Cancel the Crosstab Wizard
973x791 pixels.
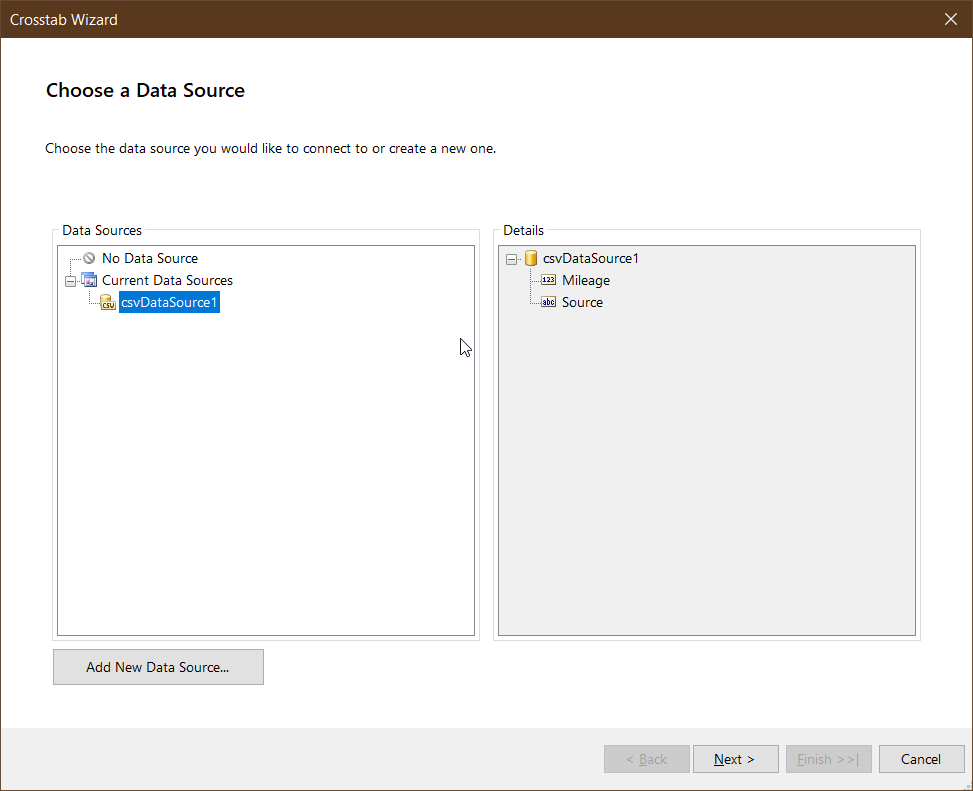click(x=921, y=759)
